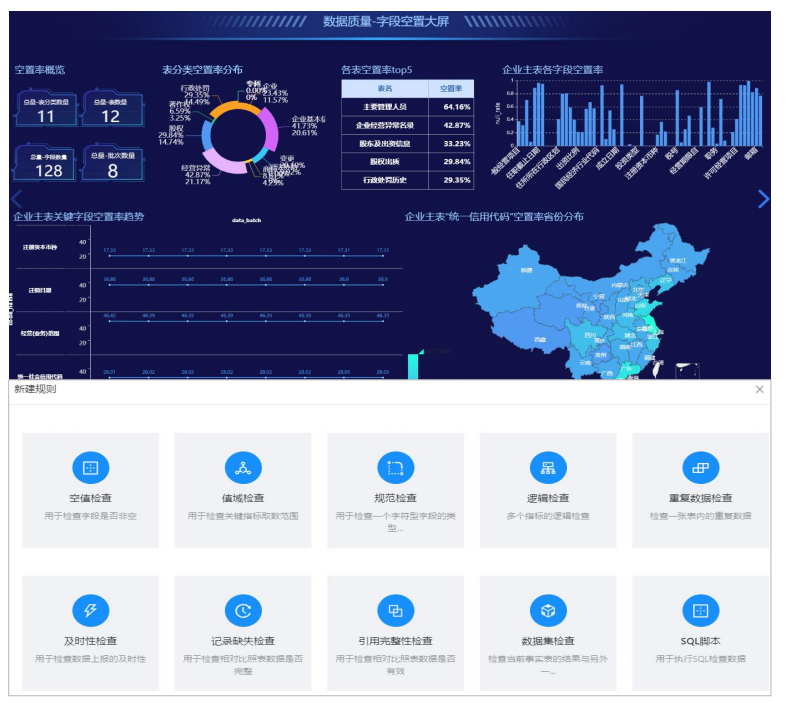Click the 空置率 column header

(x=451, y=89)
